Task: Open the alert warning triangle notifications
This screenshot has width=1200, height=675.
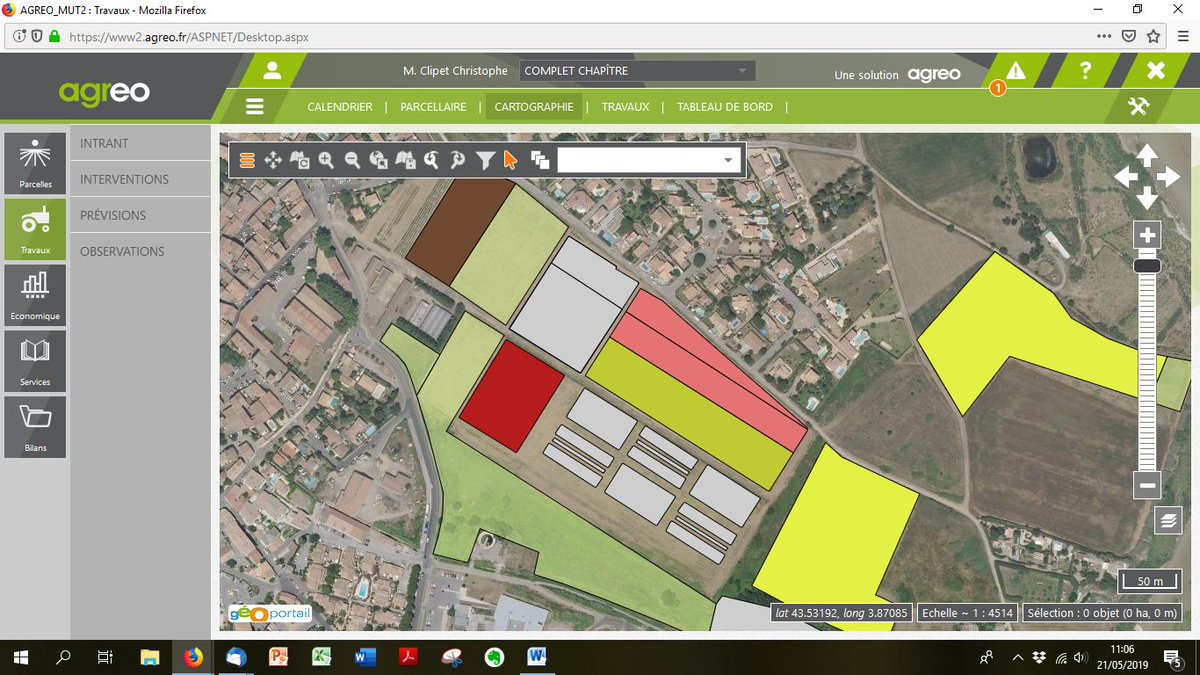Action: [x=1015, y=71]
